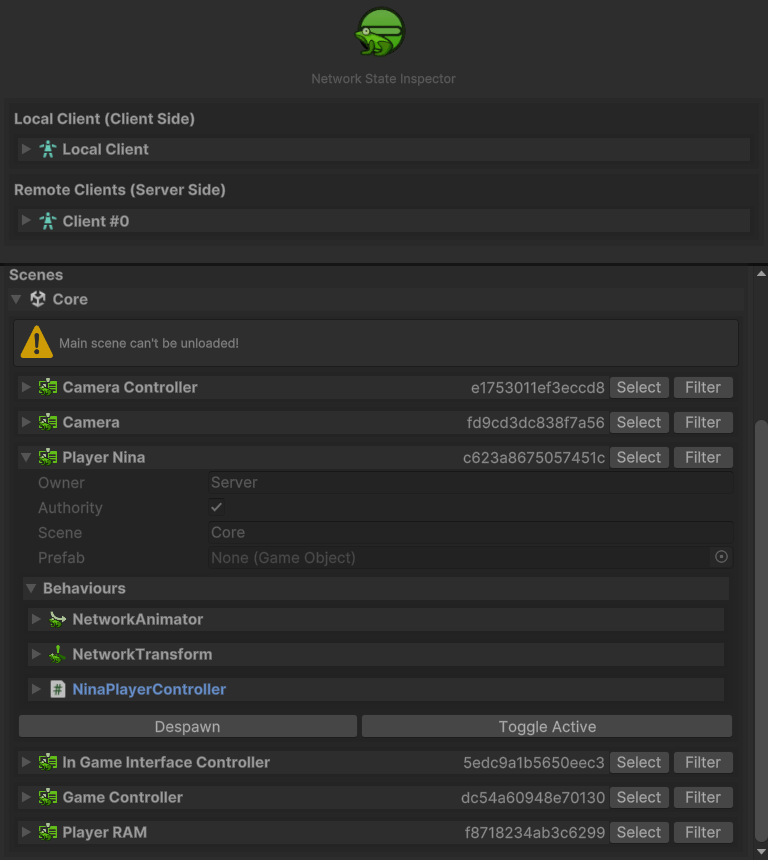The height and width of the screenshot is (860, 768).
Task: Collapse the Behaviours section
Action: click(31, 588)
